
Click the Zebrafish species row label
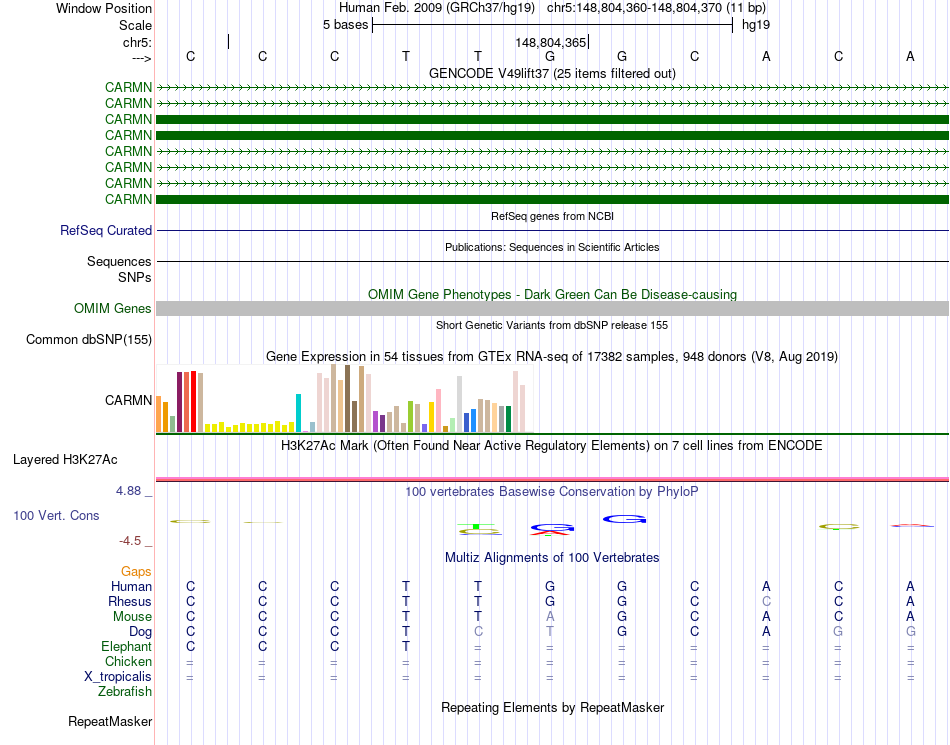125,691
